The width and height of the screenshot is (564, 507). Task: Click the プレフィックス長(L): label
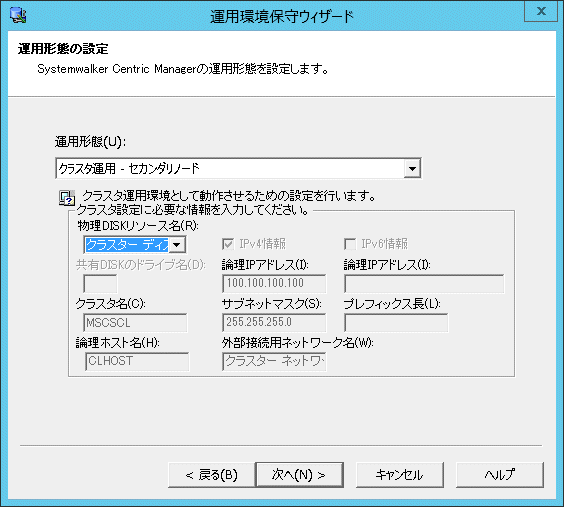pos(392,304)
